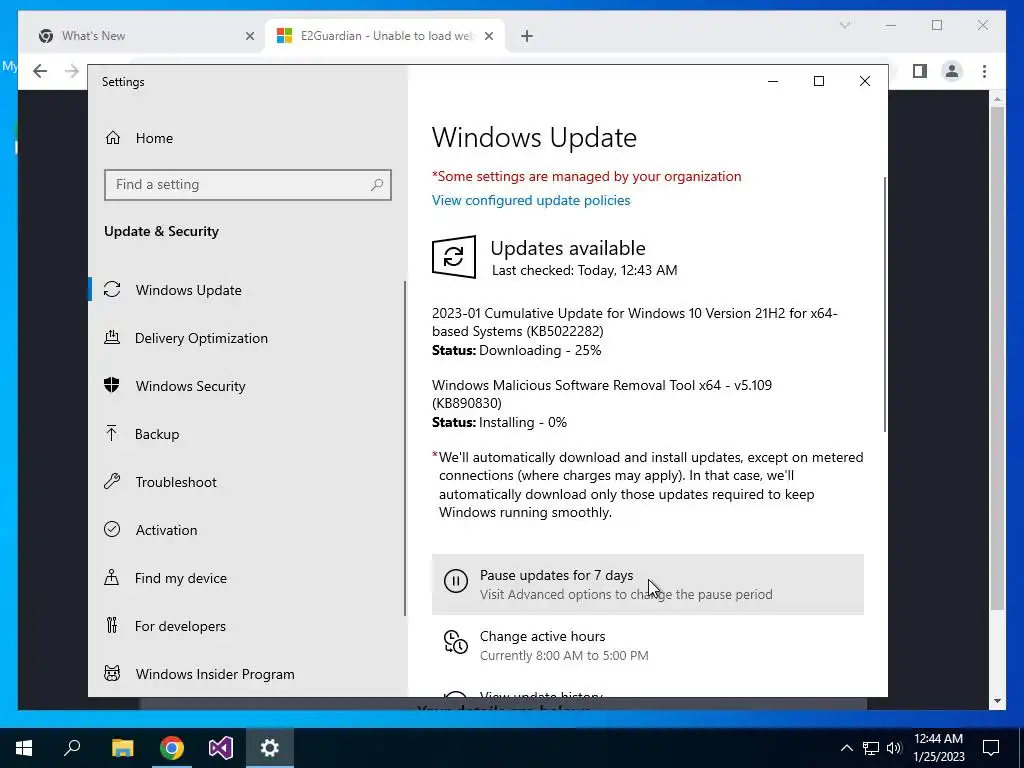Click the taskbar clock and date
Screen dimensions: 1024x768
click(938, 748)
